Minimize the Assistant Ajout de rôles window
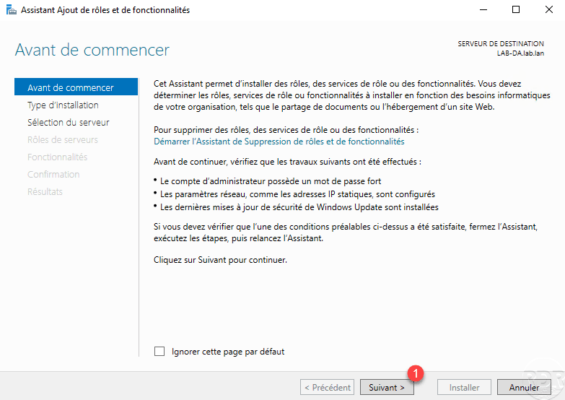The width and height of the screenshot is (565, 400). point(483,10)
